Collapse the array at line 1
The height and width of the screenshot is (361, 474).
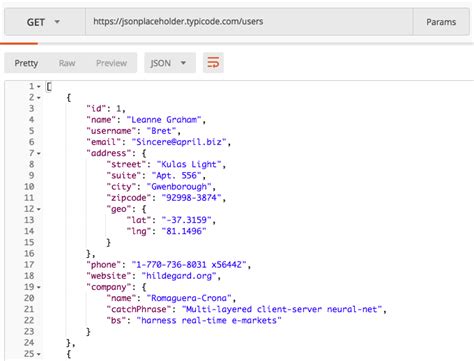tap(39, 87)
